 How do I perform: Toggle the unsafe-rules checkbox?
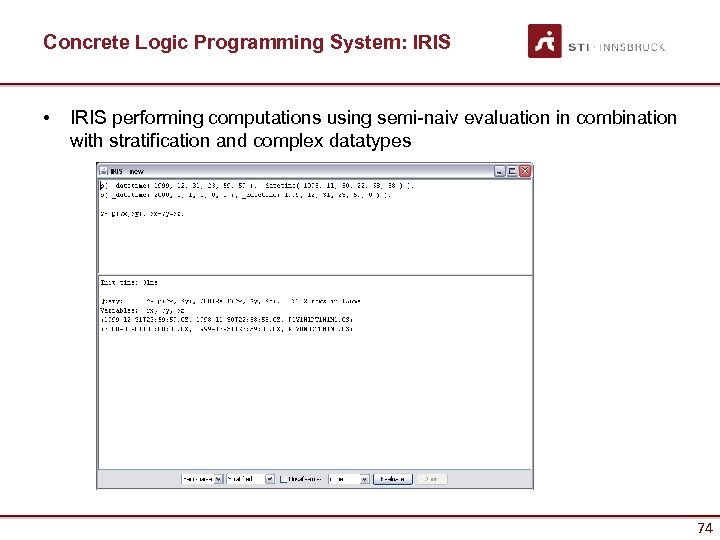pos(284,479)
